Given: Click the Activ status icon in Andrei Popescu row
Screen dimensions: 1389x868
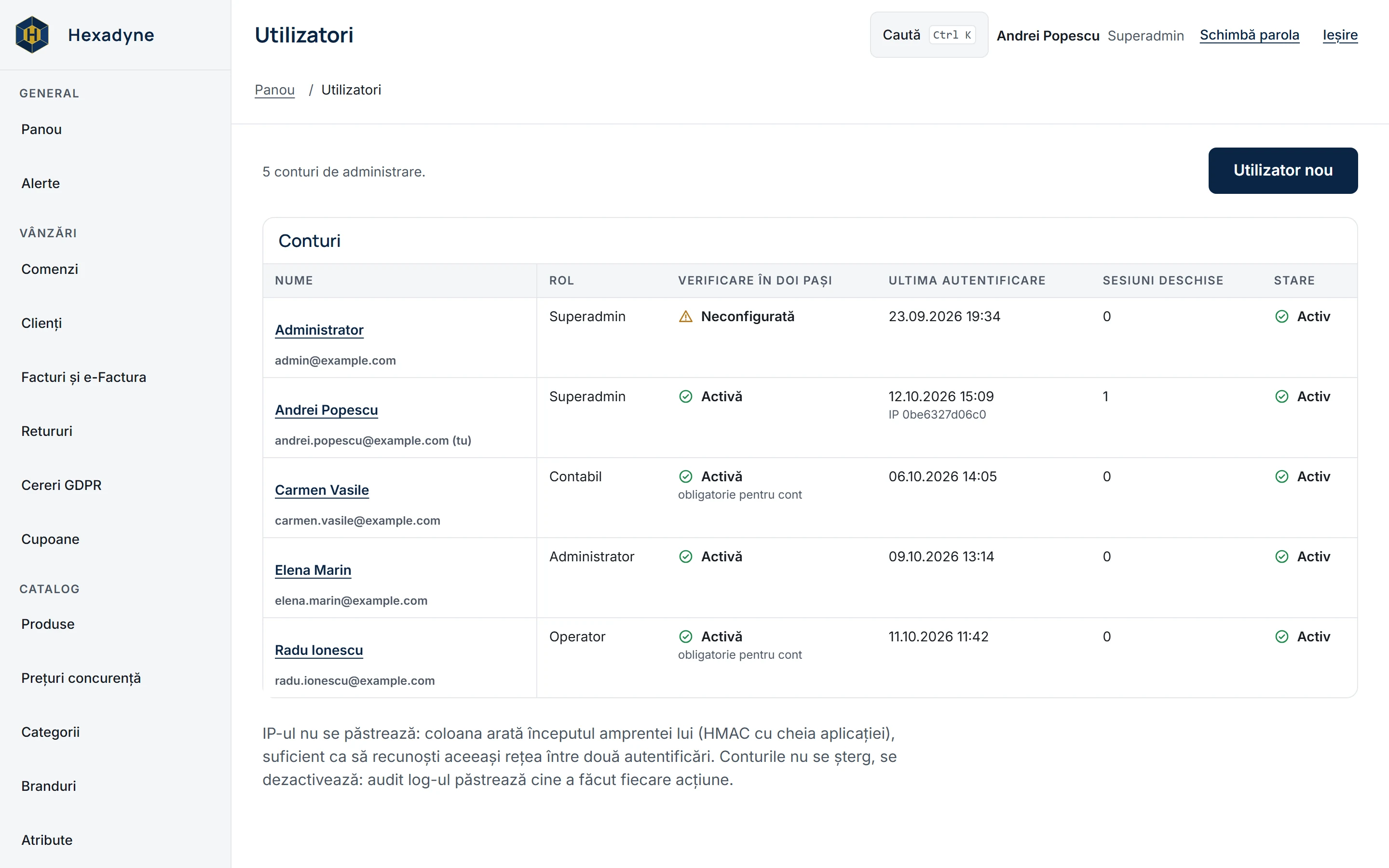Looking at the screenshot, I should tap(1281, 396).
